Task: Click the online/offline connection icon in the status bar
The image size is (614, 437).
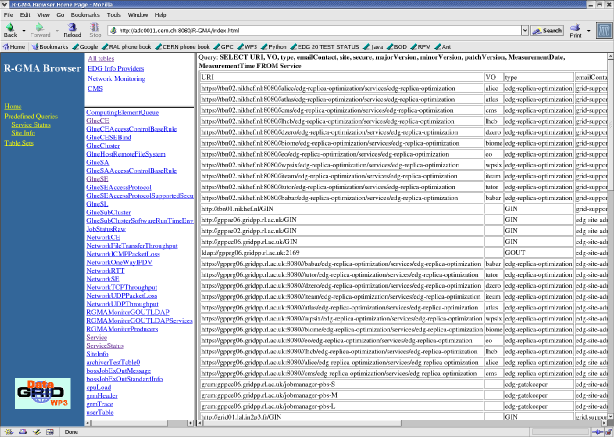Action: click(x=597, y=432)
